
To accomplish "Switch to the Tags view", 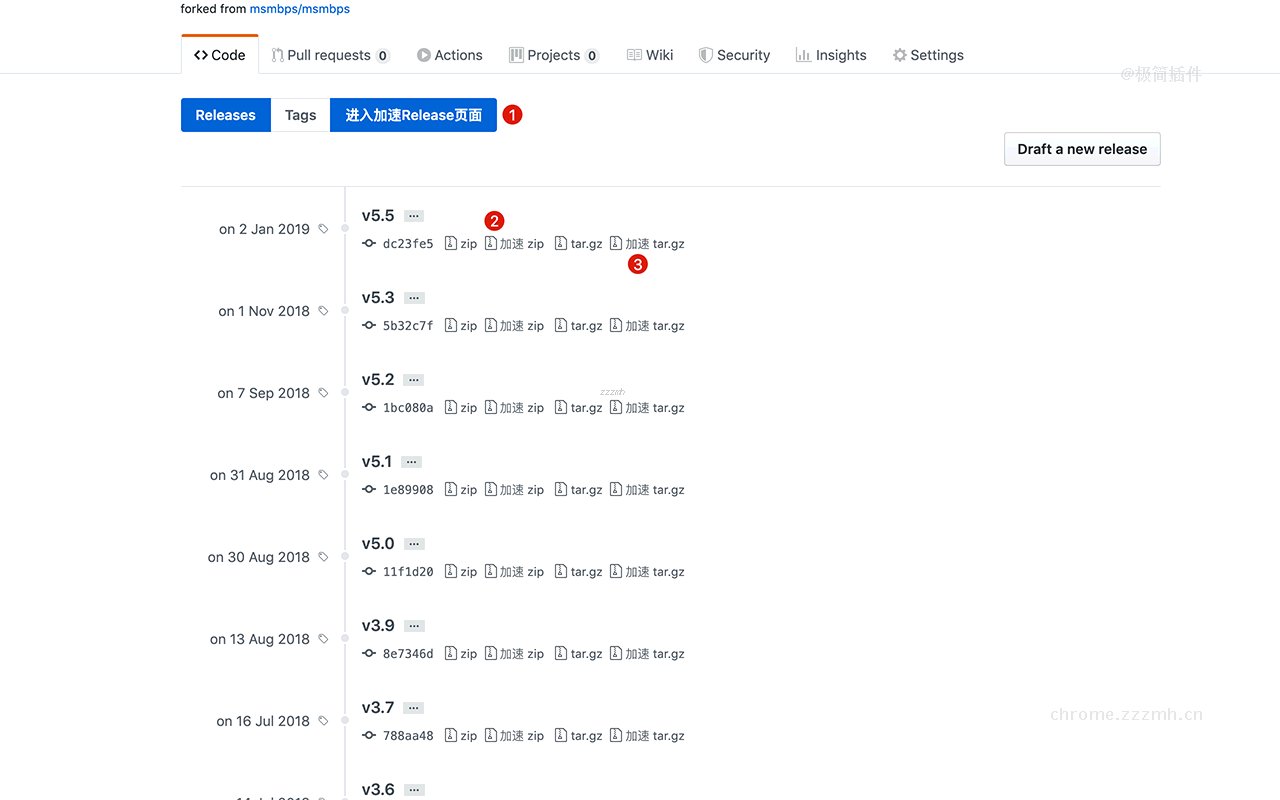I will [300, 115].
